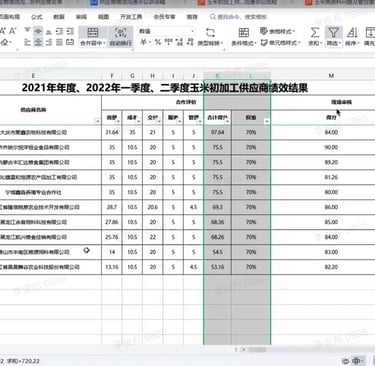Click the horizontal scrollbar thumb
Image resolution: width=375 pixels, height=366 pixels.
click(x=257, y=350)
